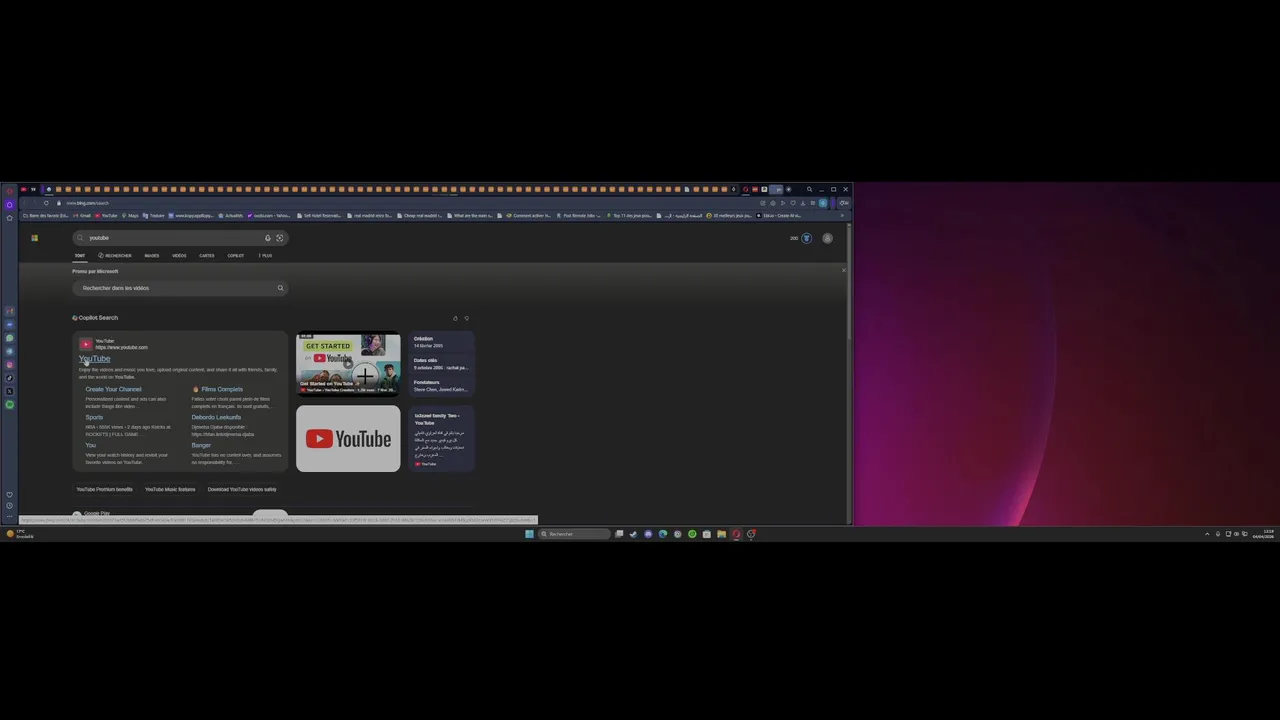Open the Debordo Leekunfa link
The height and width of the screenshot is (720, 1280).
pyautogui.click(x=217, y=417)
